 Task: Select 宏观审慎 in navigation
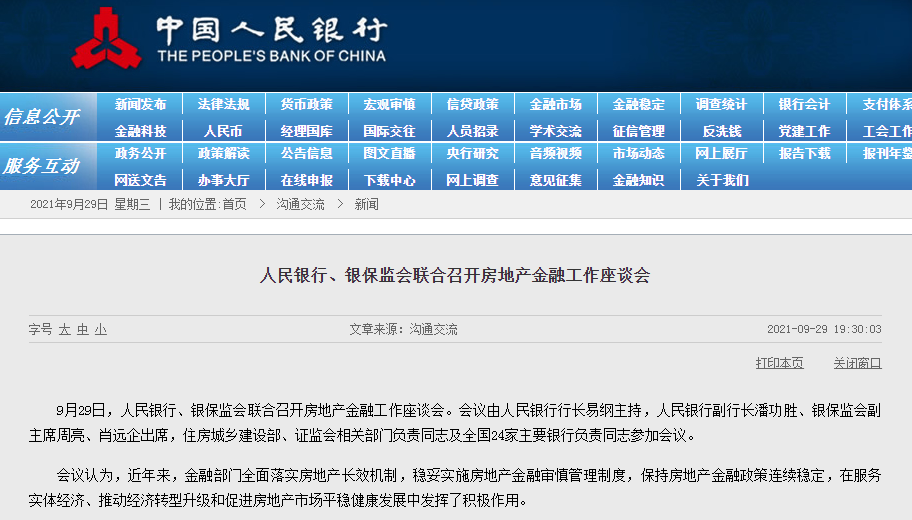point(390,105)
